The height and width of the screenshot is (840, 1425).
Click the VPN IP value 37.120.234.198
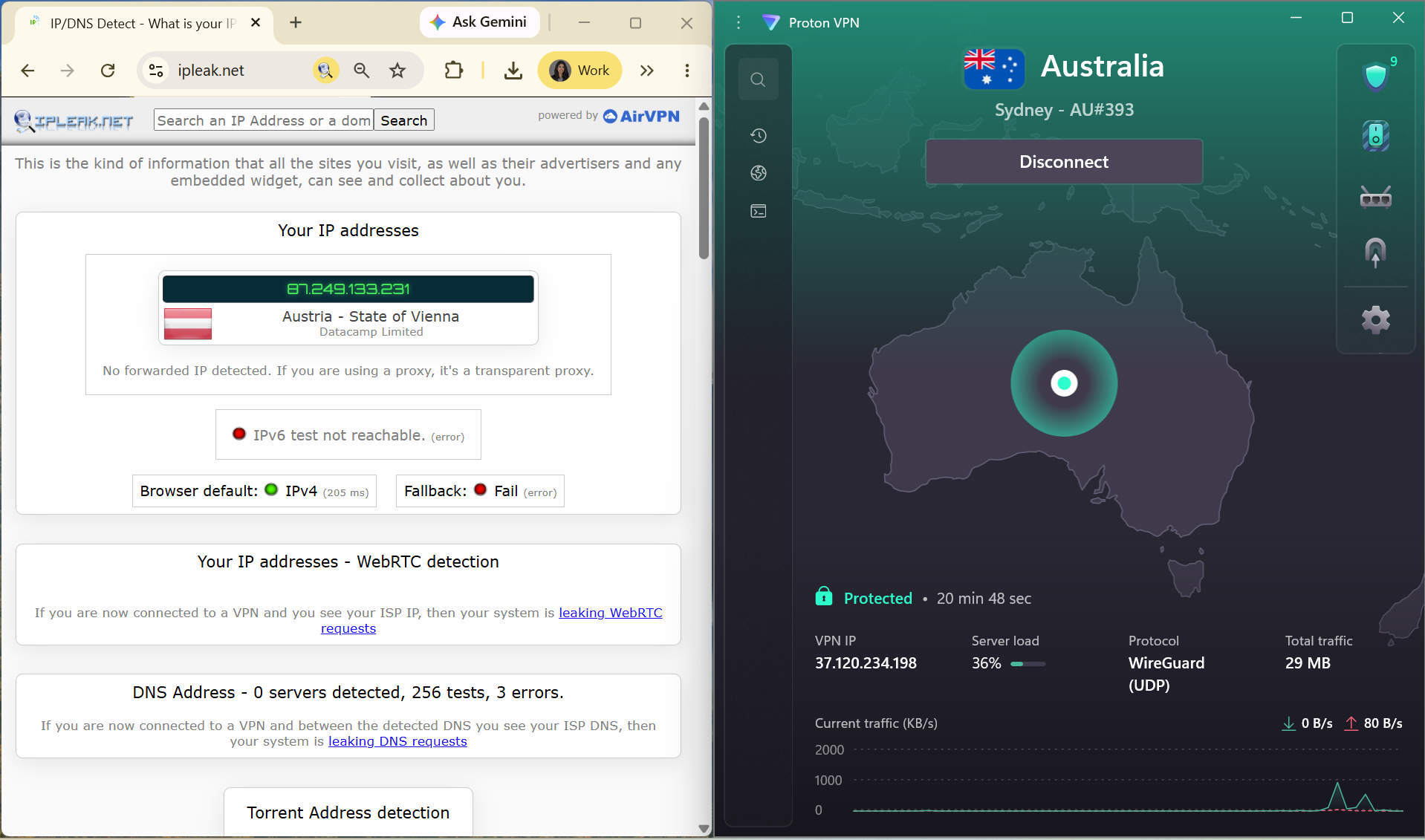866,663
